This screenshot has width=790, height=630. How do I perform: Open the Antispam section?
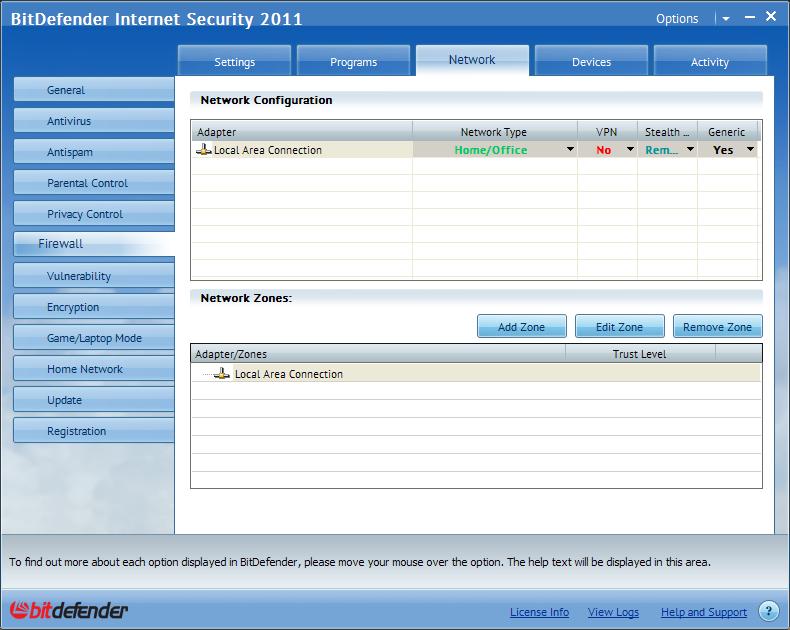[94, 152]
